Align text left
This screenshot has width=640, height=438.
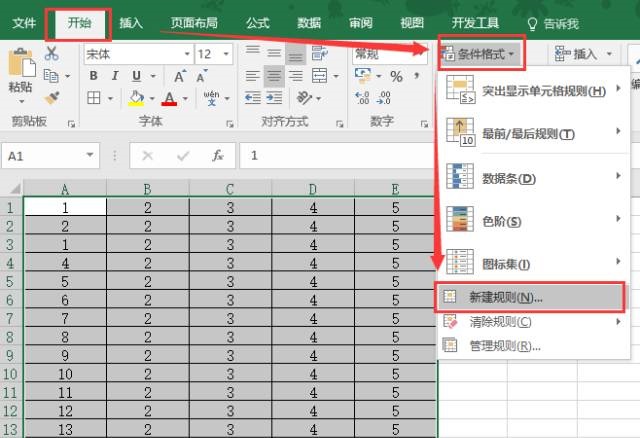point(253,76)
